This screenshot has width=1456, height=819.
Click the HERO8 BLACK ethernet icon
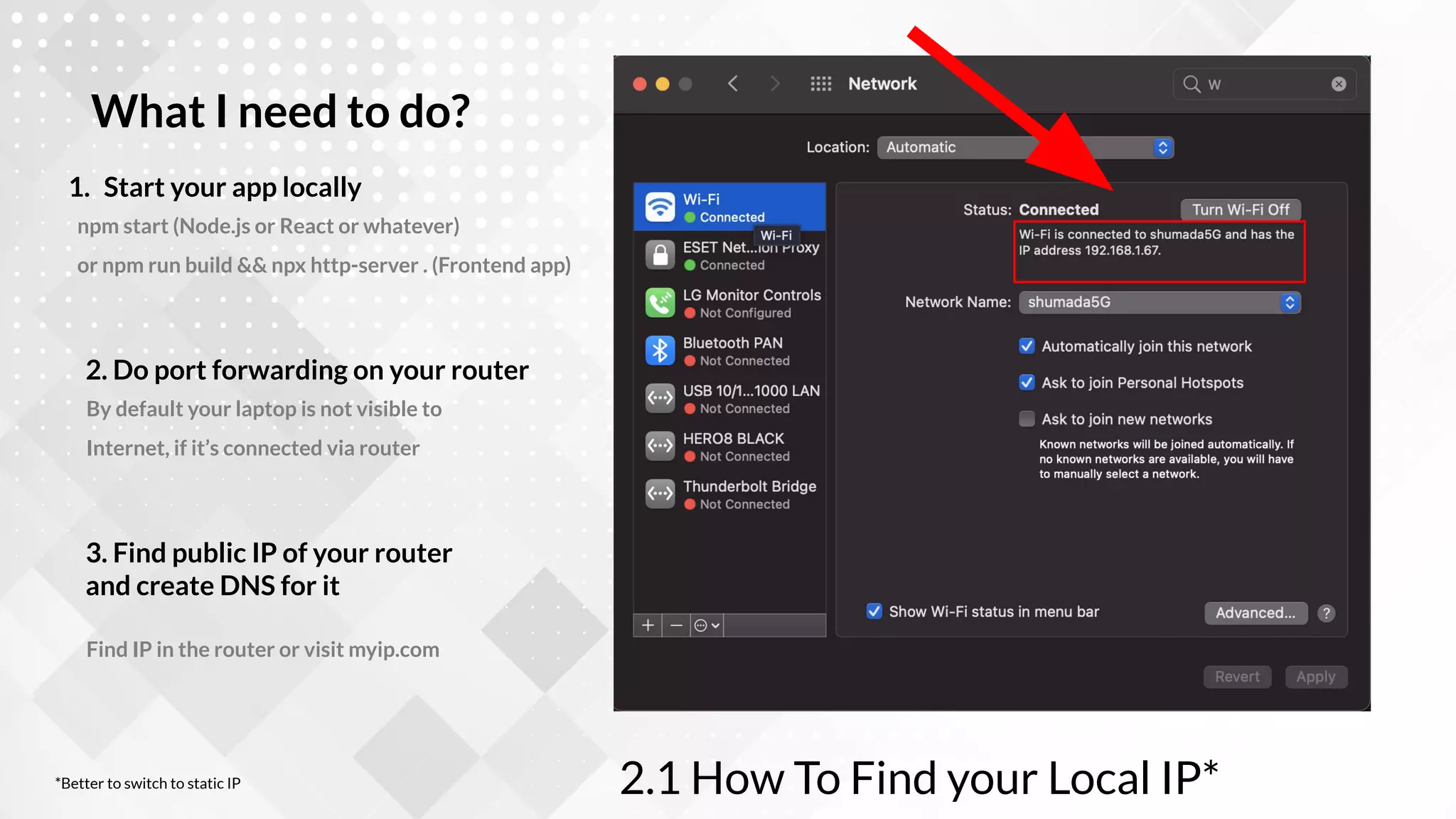click(660, 446)
